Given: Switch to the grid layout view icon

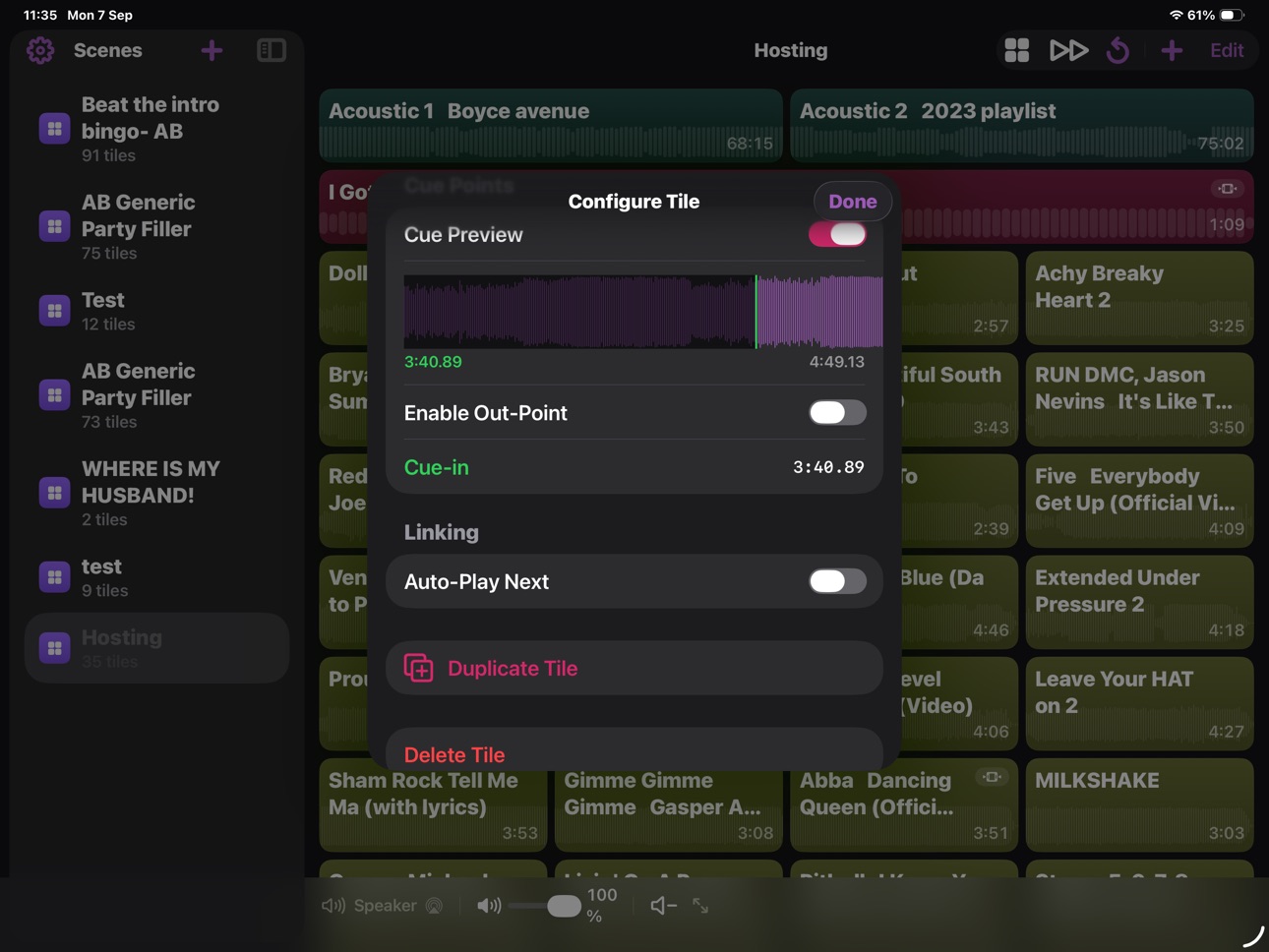Looking at the screenshot, I should tap(1017, 50).
